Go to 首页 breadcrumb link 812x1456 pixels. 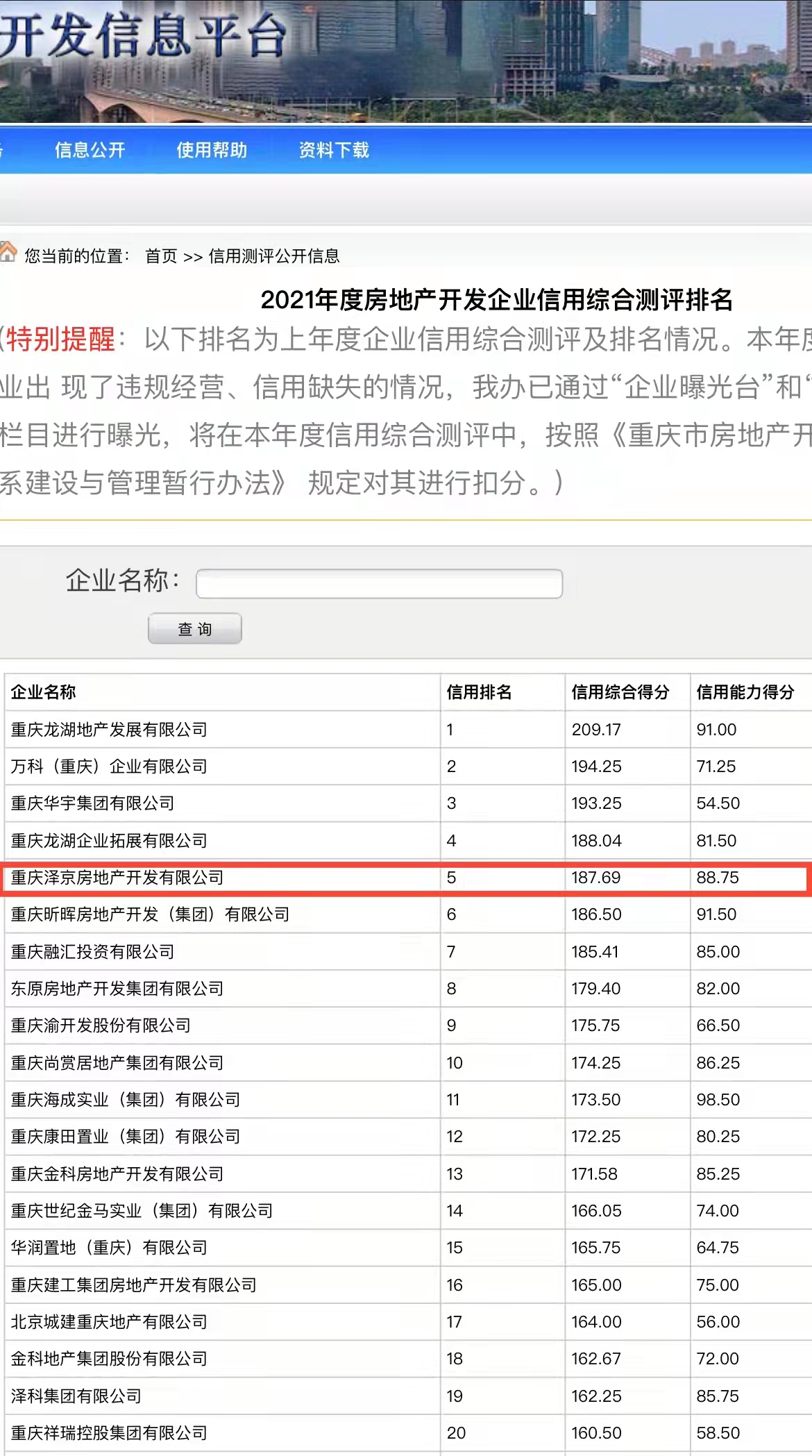coord(161,256)
